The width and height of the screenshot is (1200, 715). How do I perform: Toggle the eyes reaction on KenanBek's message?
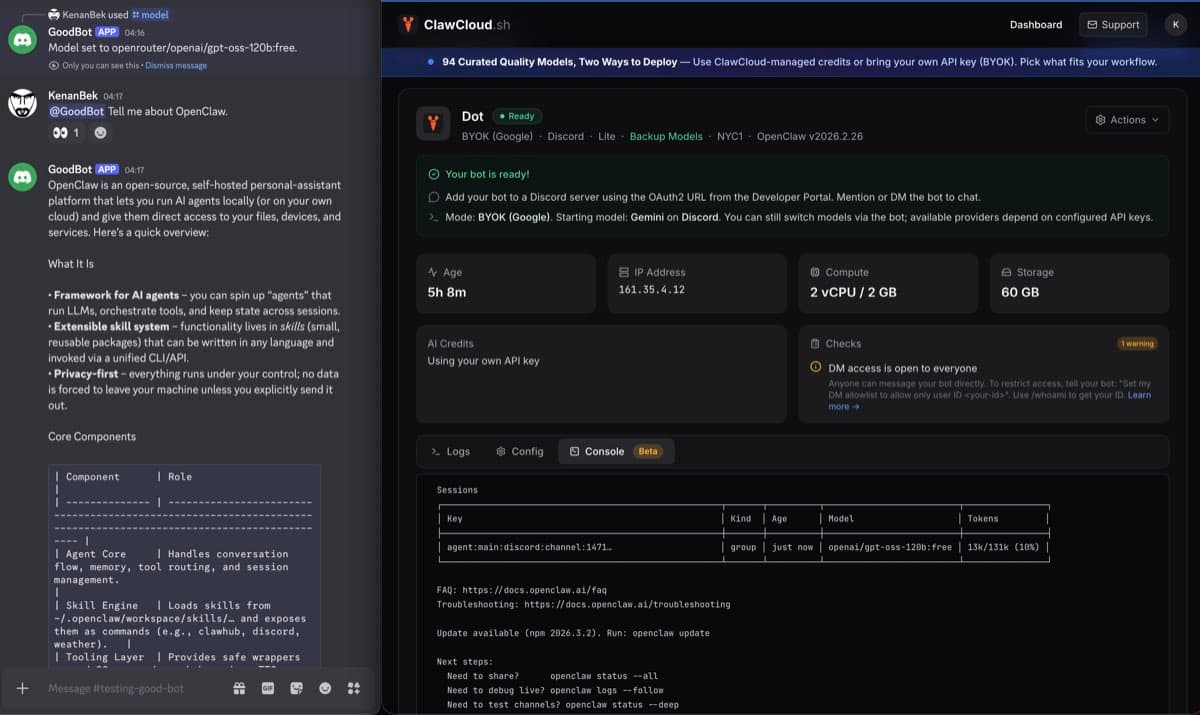coord(64,132)
